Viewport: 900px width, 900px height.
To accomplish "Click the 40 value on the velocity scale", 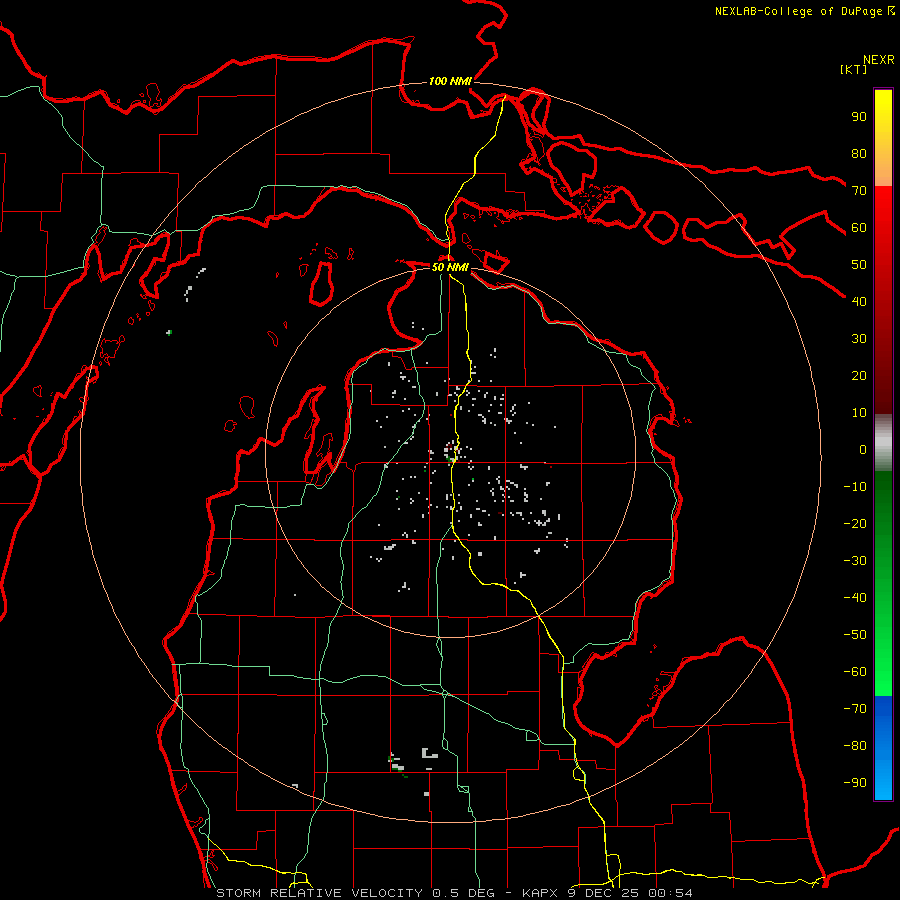I will [859, 302].
